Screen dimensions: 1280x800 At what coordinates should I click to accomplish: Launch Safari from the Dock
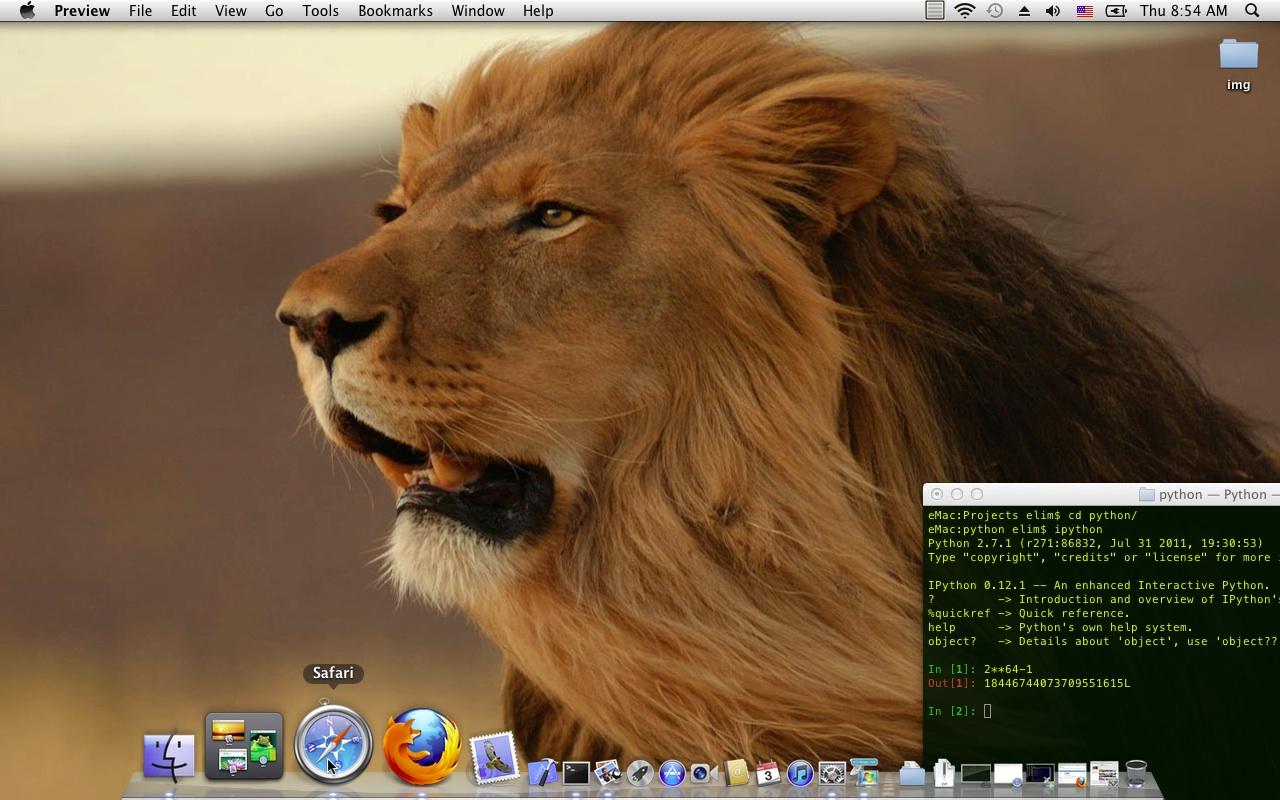(x=333, y=744)
